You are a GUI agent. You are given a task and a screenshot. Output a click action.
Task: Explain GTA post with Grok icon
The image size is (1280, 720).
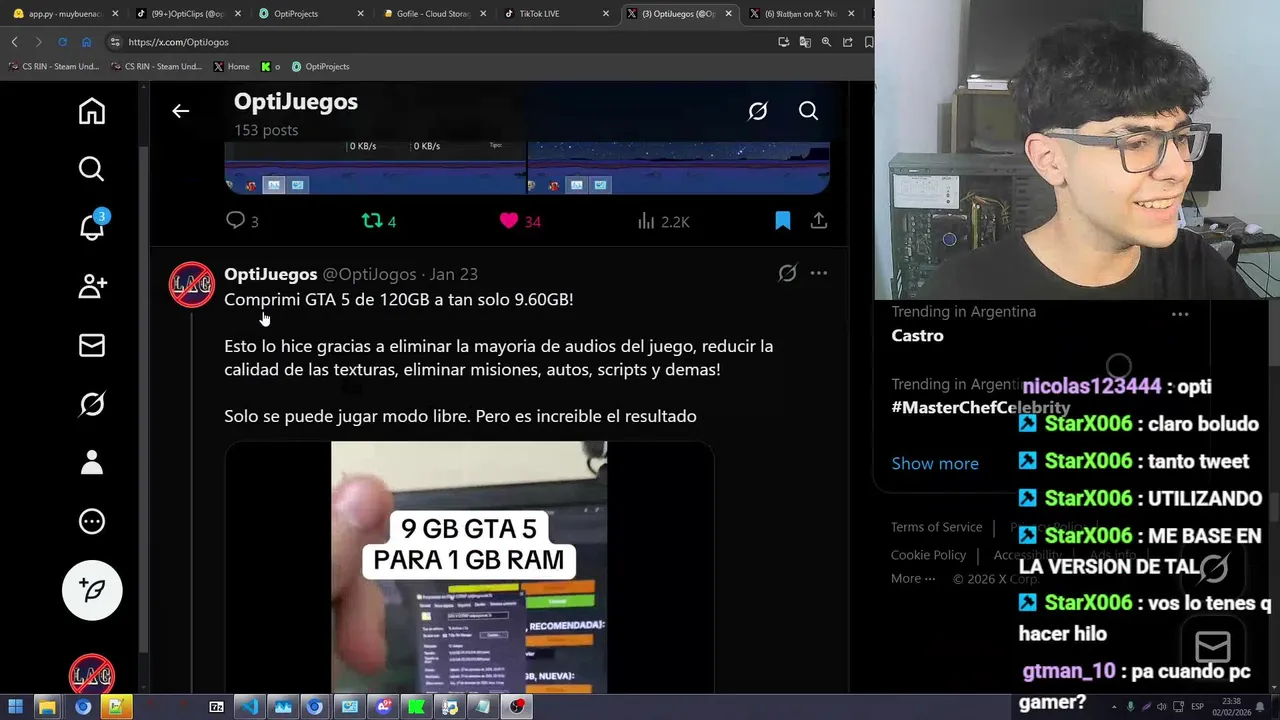tap(788, 273)
